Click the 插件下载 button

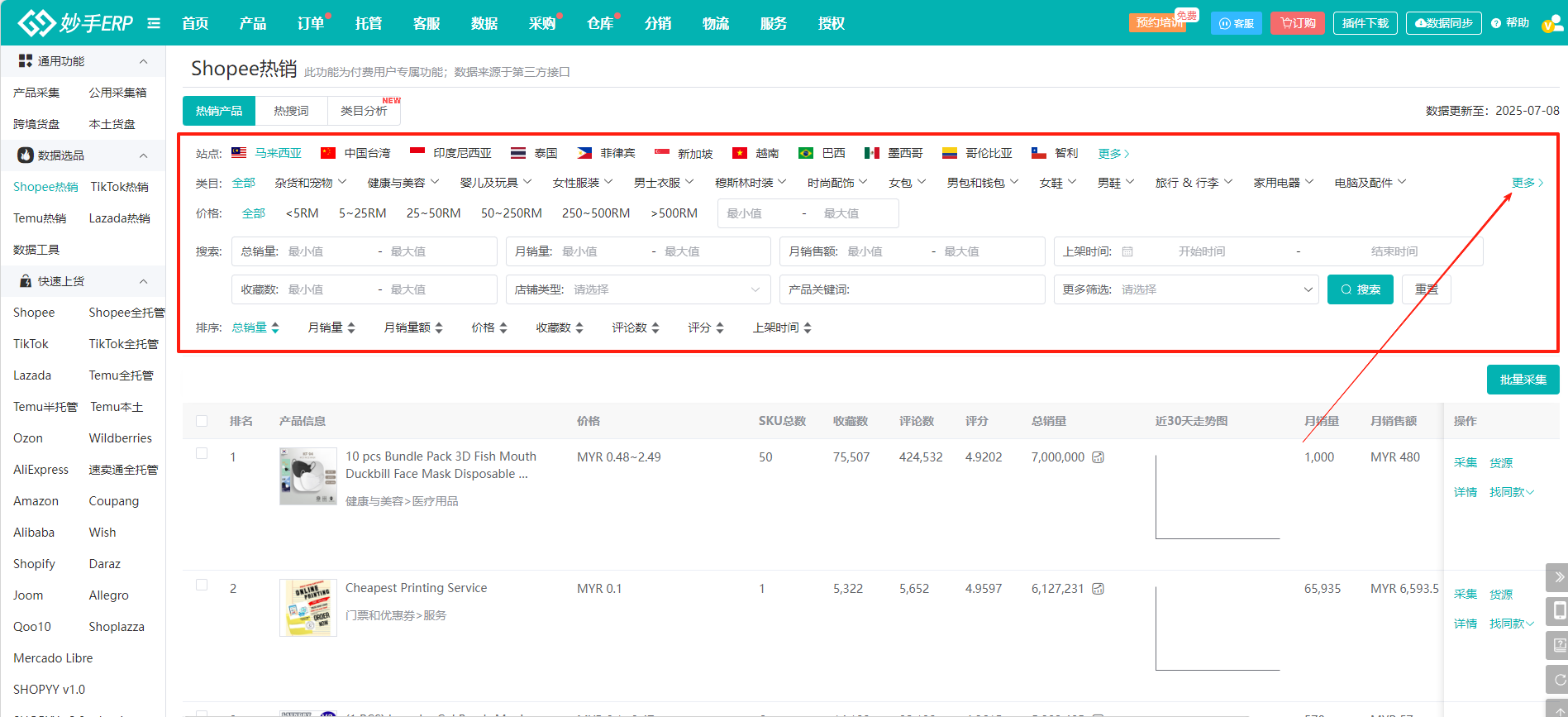pos(1365,23)
